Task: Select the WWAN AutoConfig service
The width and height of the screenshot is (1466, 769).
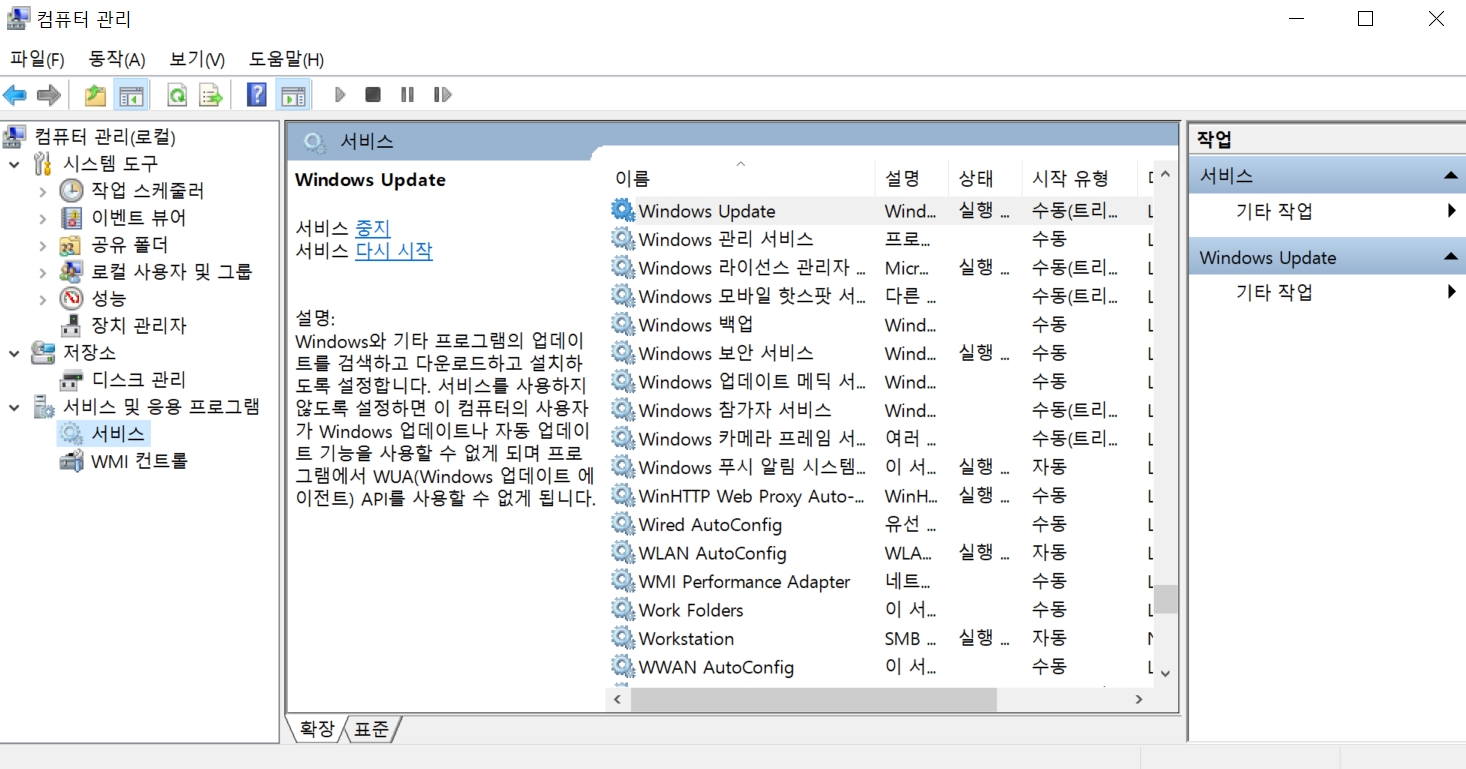Action: (x=879, y=667)
